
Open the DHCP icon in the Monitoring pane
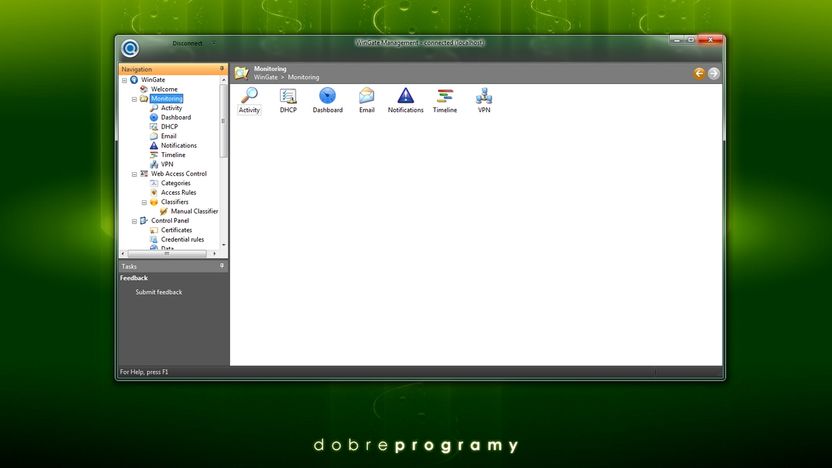pos(288,100)
